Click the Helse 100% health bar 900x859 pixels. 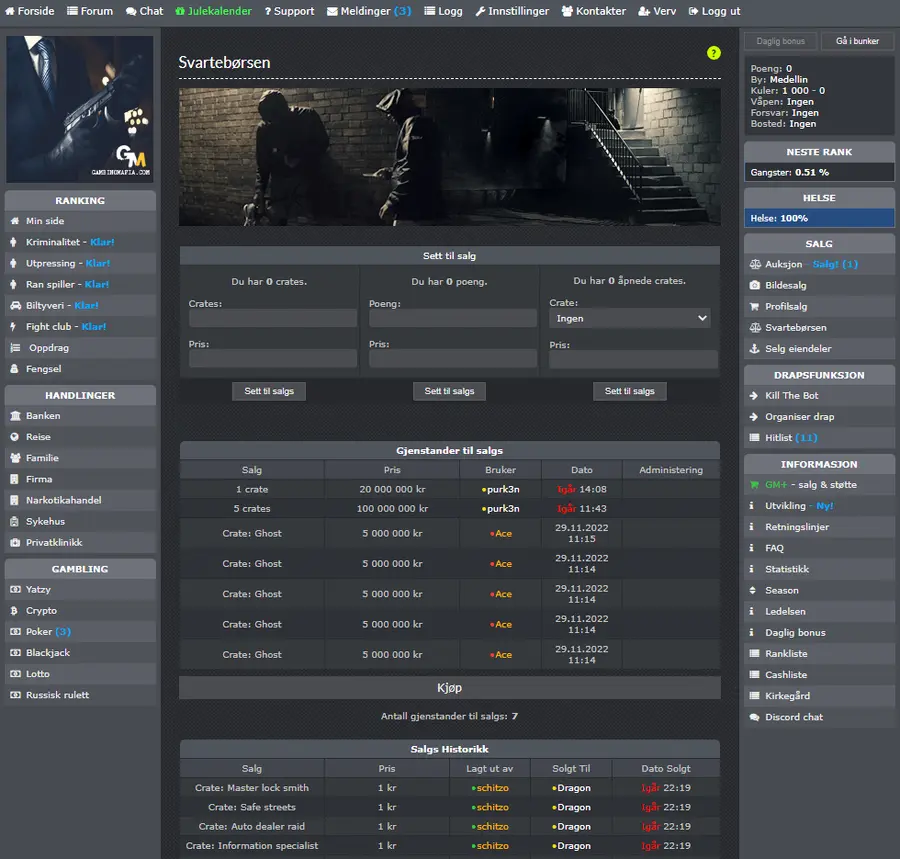point(818,218)
